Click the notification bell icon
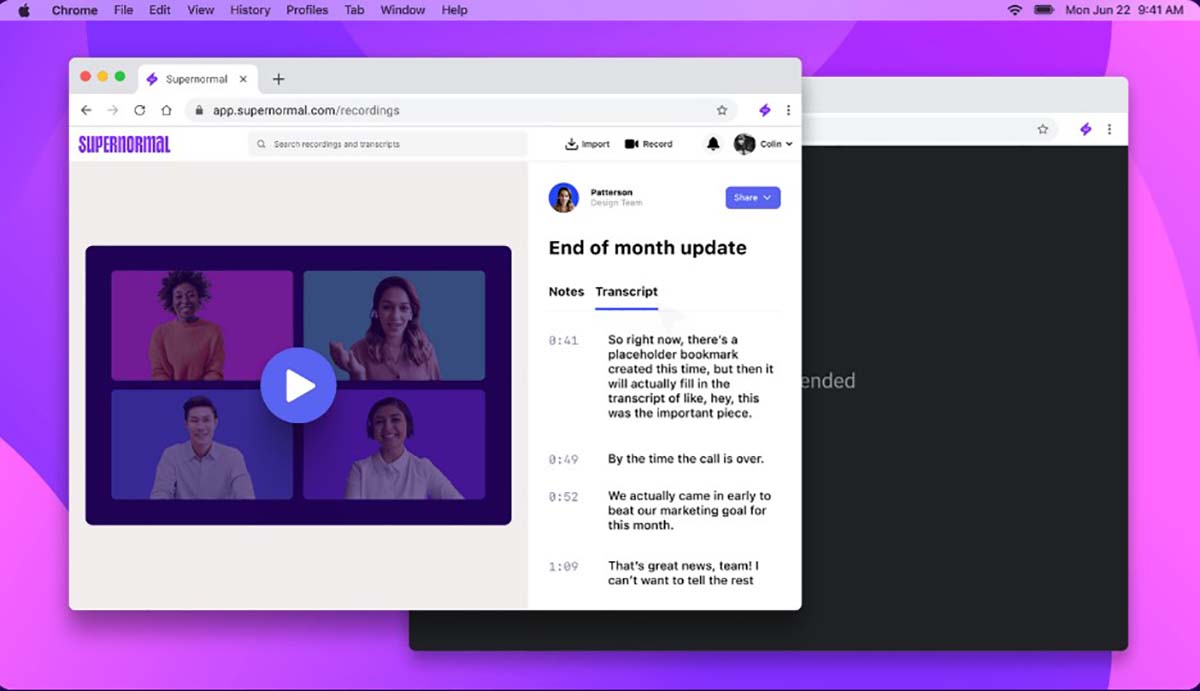The width and height of the screenshot is (1200, 691). click(713, 144)
